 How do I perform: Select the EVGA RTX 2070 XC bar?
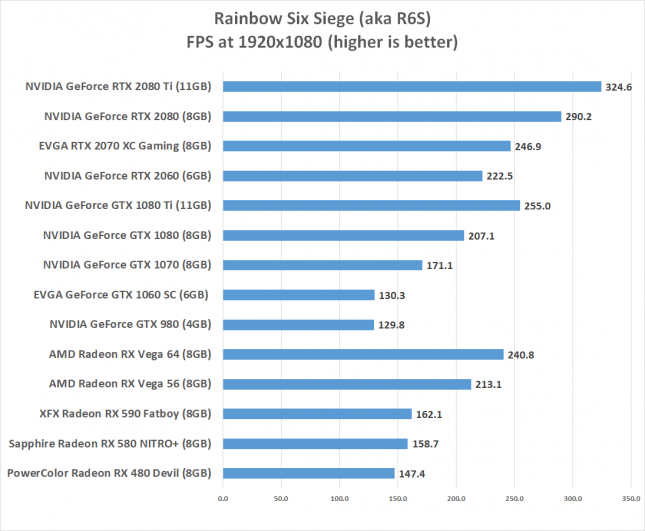point(367,146)
